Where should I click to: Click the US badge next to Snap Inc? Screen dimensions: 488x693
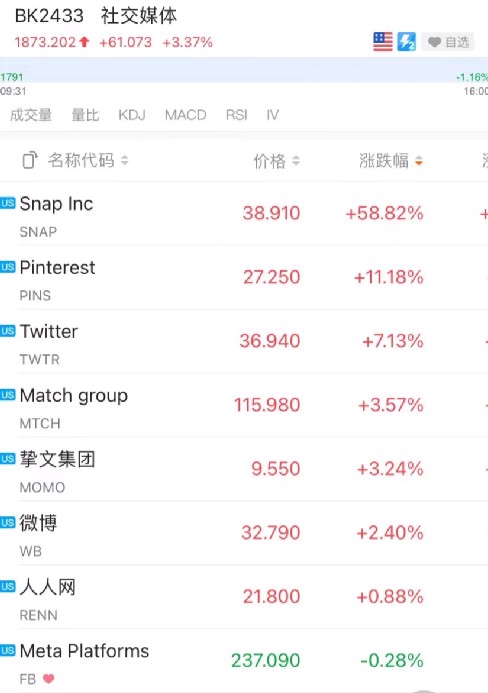coord(8,203)
